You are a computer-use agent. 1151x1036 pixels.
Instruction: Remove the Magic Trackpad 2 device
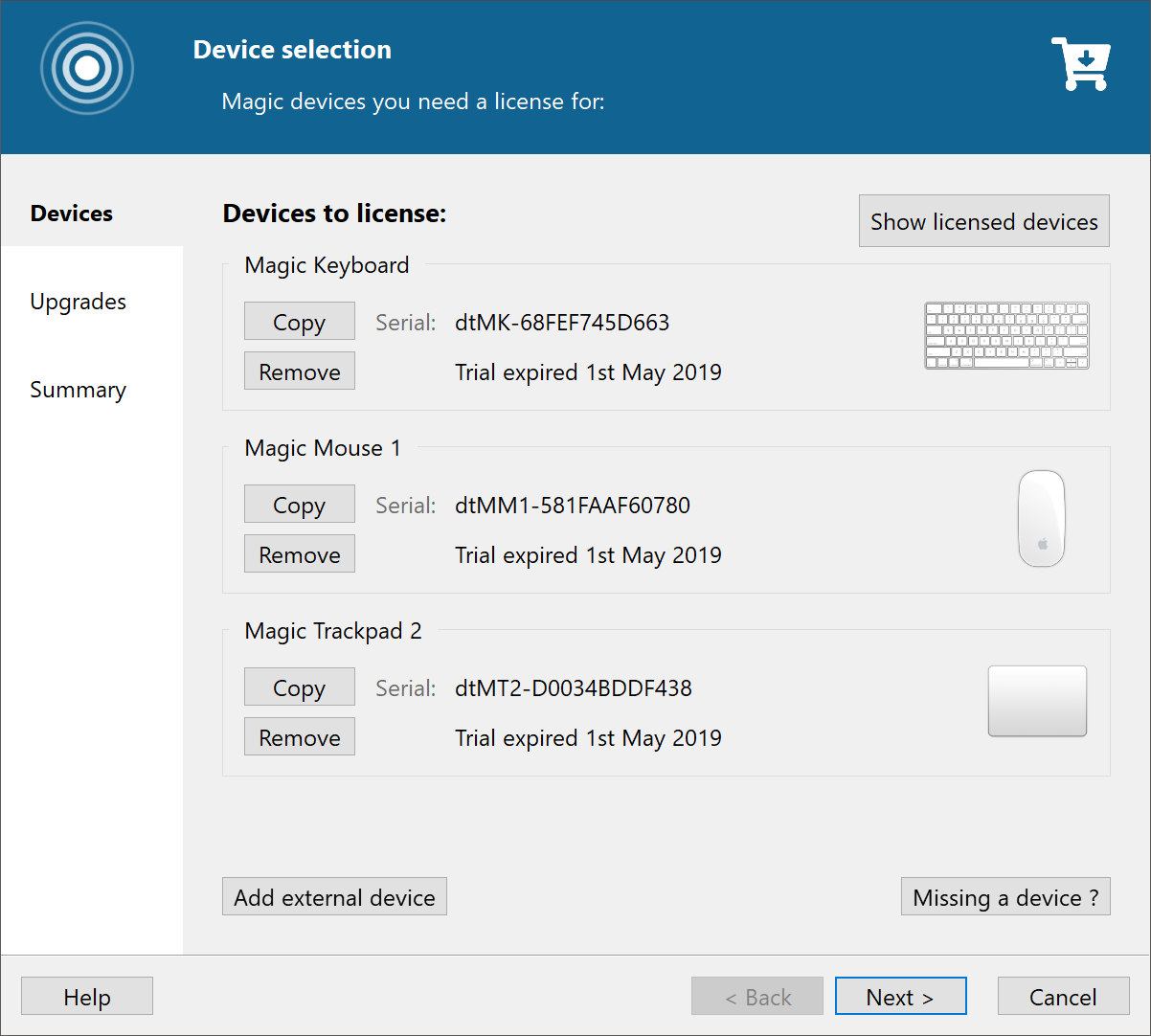pyautogui.click(x=299, y=736)
